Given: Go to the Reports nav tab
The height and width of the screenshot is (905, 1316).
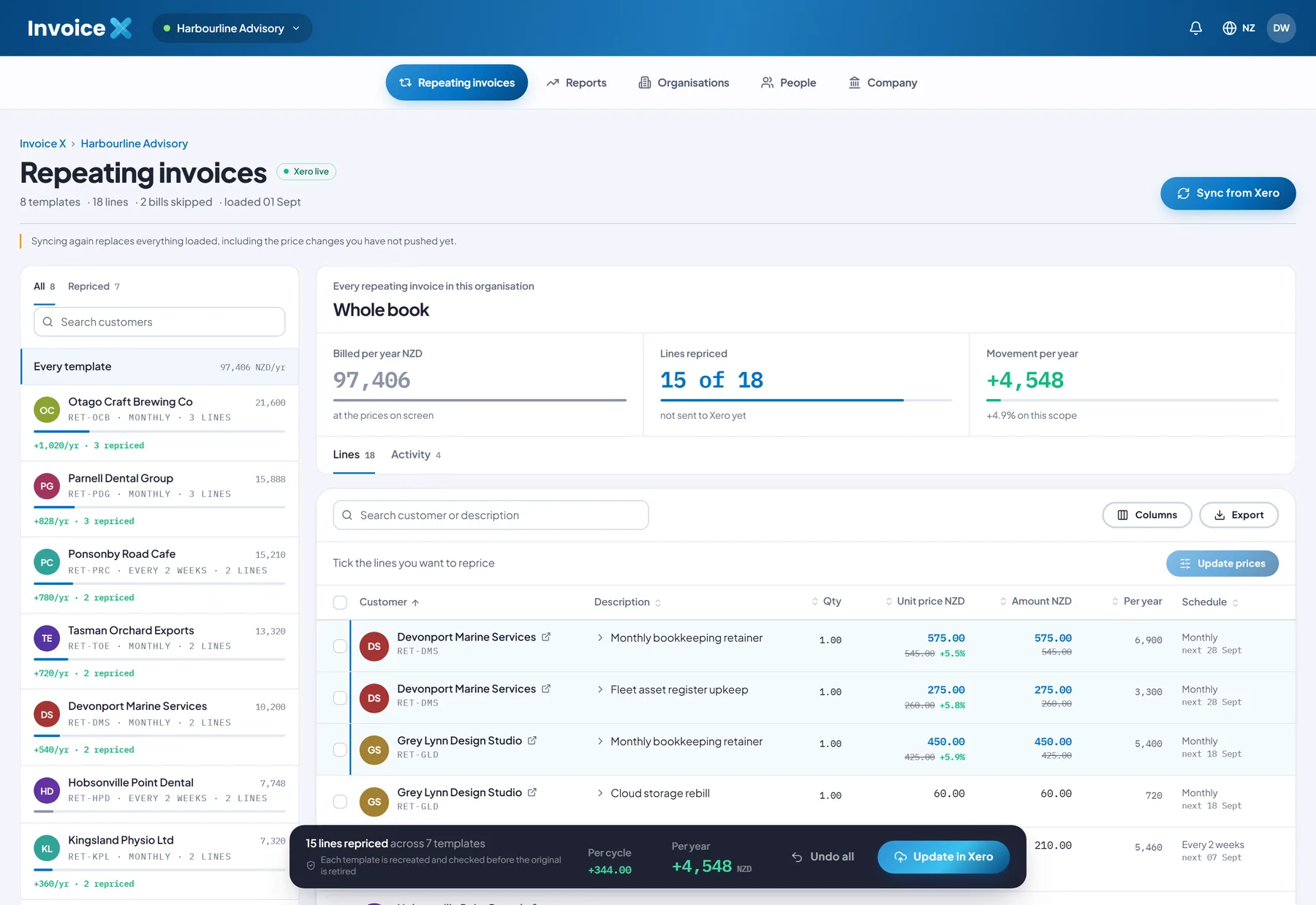Looking at the screenshot, I should click(576, 83).
